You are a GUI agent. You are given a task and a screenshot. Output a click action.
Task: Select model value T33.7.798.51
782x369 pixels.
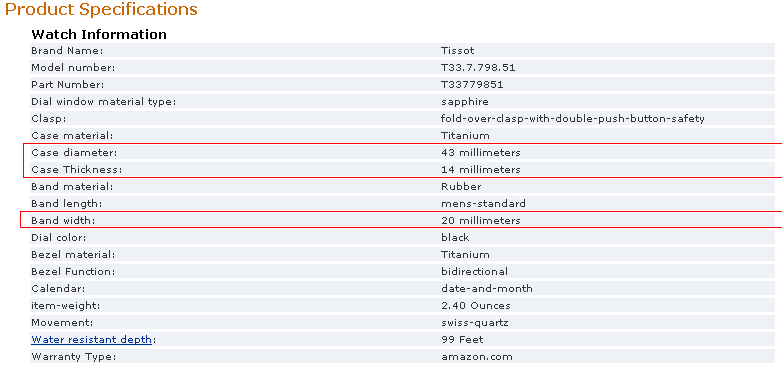tap(478, 67)
